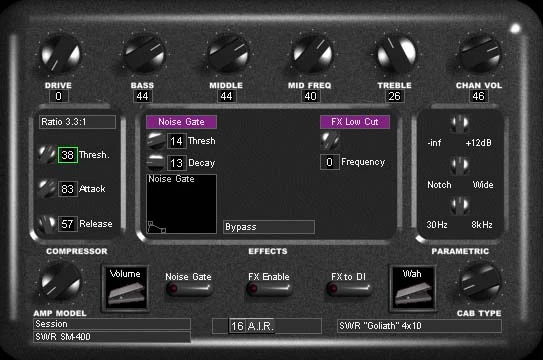Viewport: 543px width, 360px height.
Task: Click the Wah pedal icon
Action: tap(412, 288)
